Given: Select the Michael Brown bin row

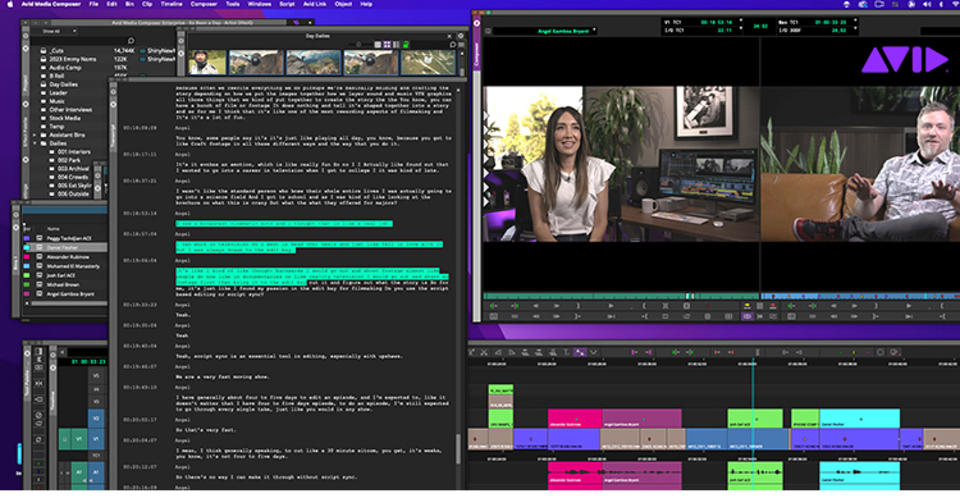Looking at the screenshot, I should [x=65, y=285].
